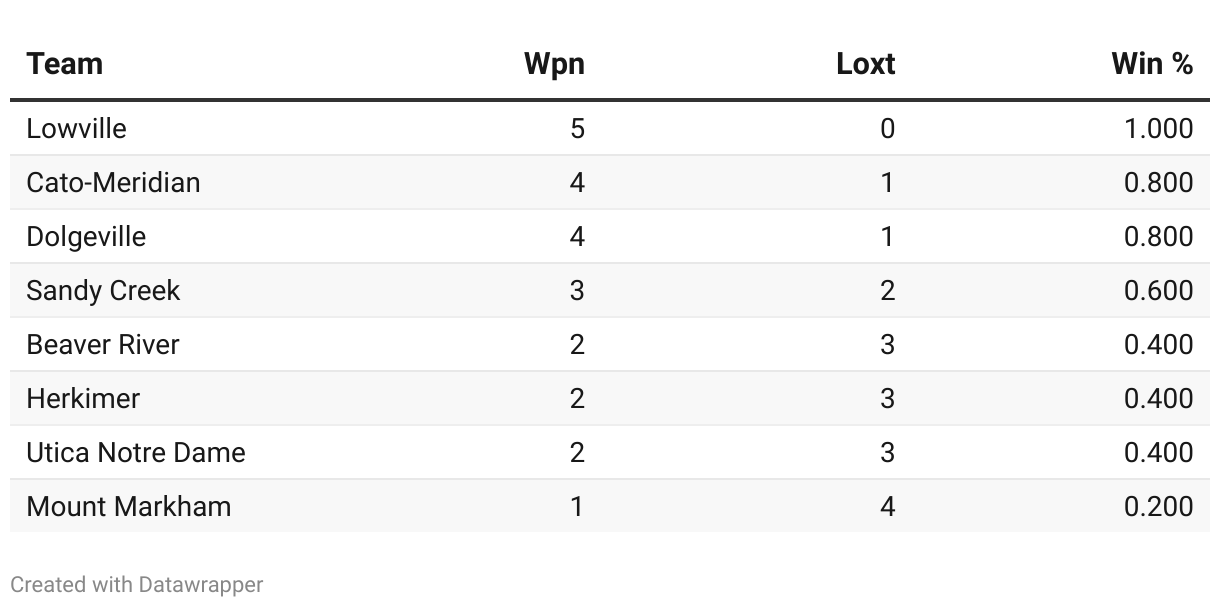The image size is (1220, 608).
Task: Click the Cato-Meridian team name
Action: point(113,183)
